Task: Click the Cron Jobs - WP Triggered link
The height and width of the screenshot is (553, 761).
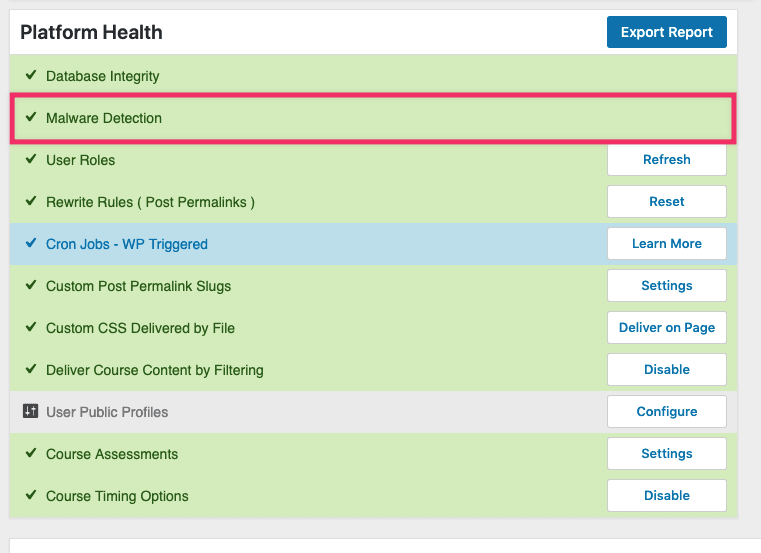Action: [x=127, y=244]
